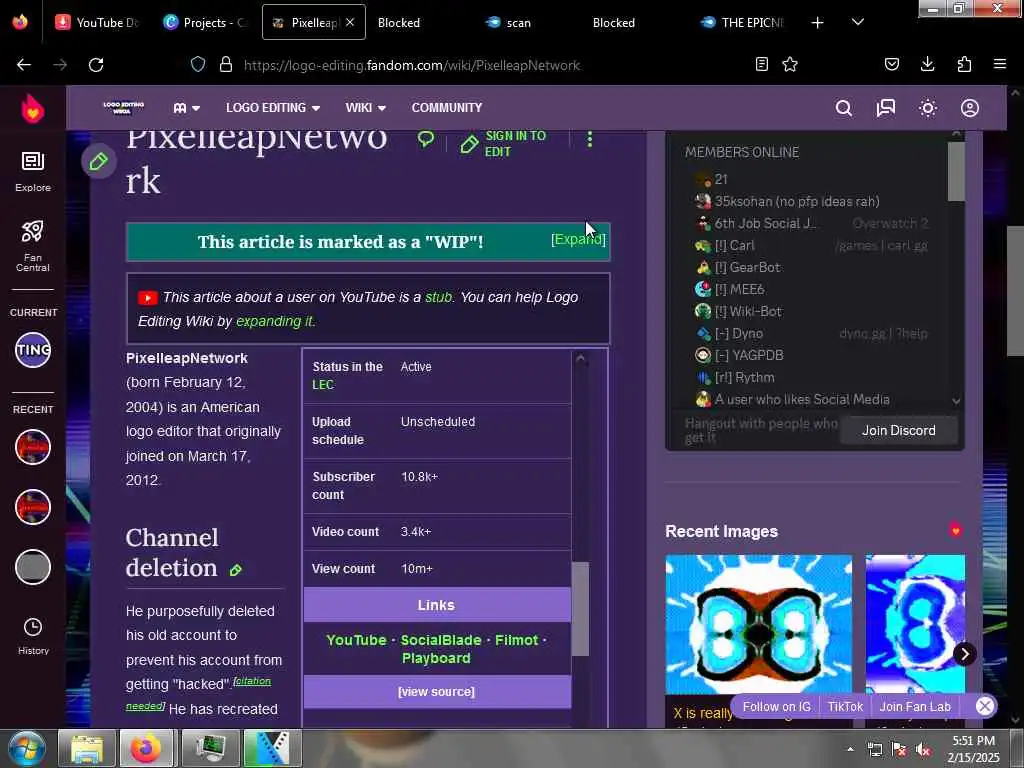This screenshot has width=1024, height=768.
Task: Click the TikTok link
Action: (845, 707)
